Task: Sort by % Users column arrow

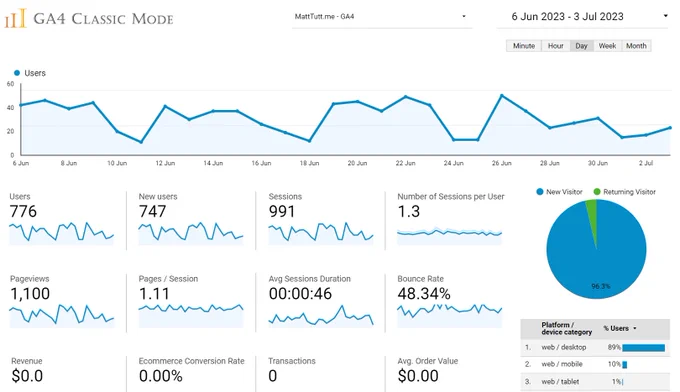Action: [635, 328]
